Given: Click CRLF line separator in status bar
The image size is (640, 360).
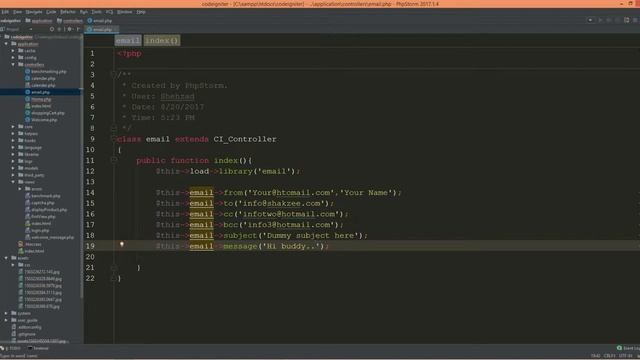Looking at the screenshot, I should coord(609,356).
